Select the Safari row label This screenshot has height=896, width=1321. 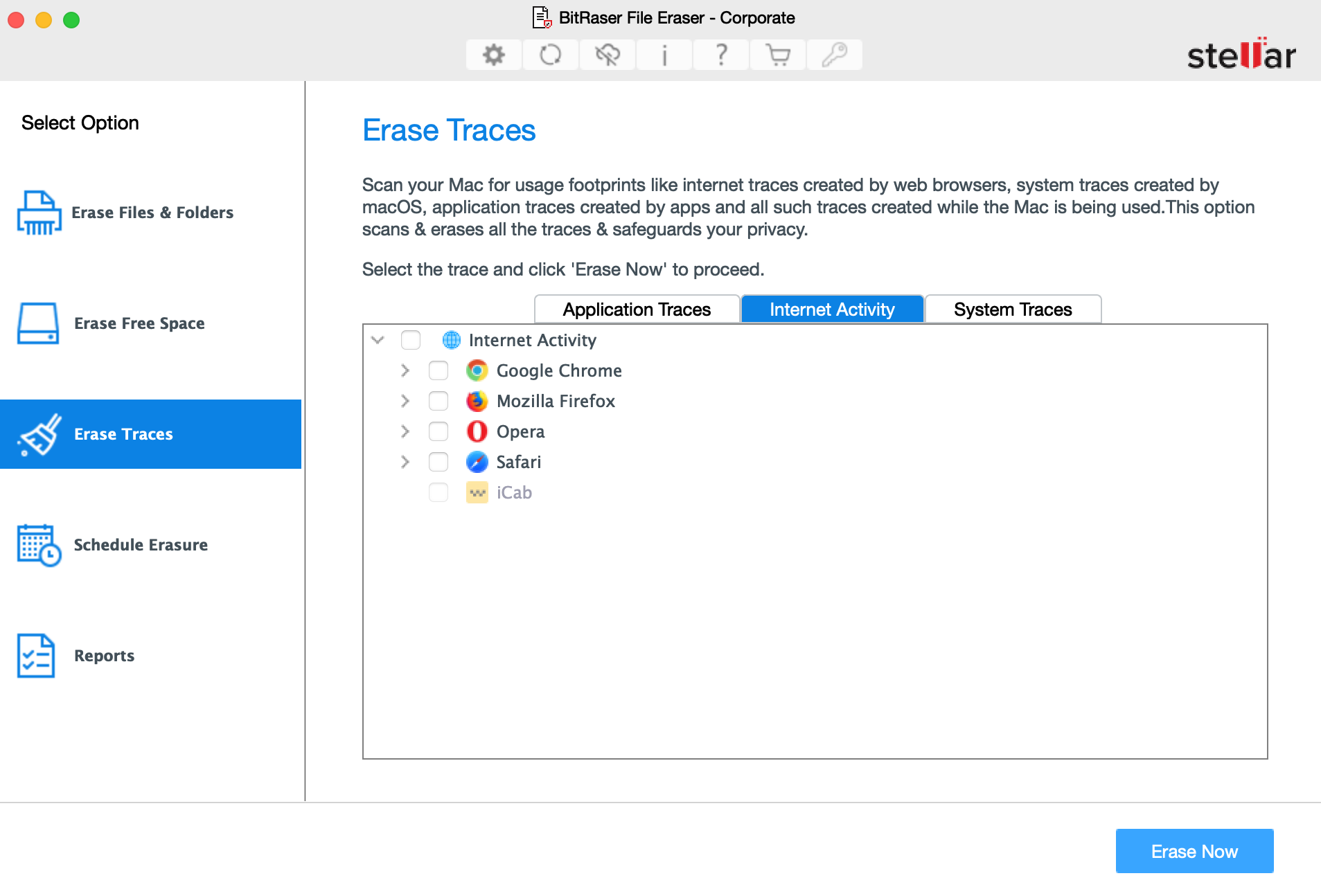(x=519, y=462)
